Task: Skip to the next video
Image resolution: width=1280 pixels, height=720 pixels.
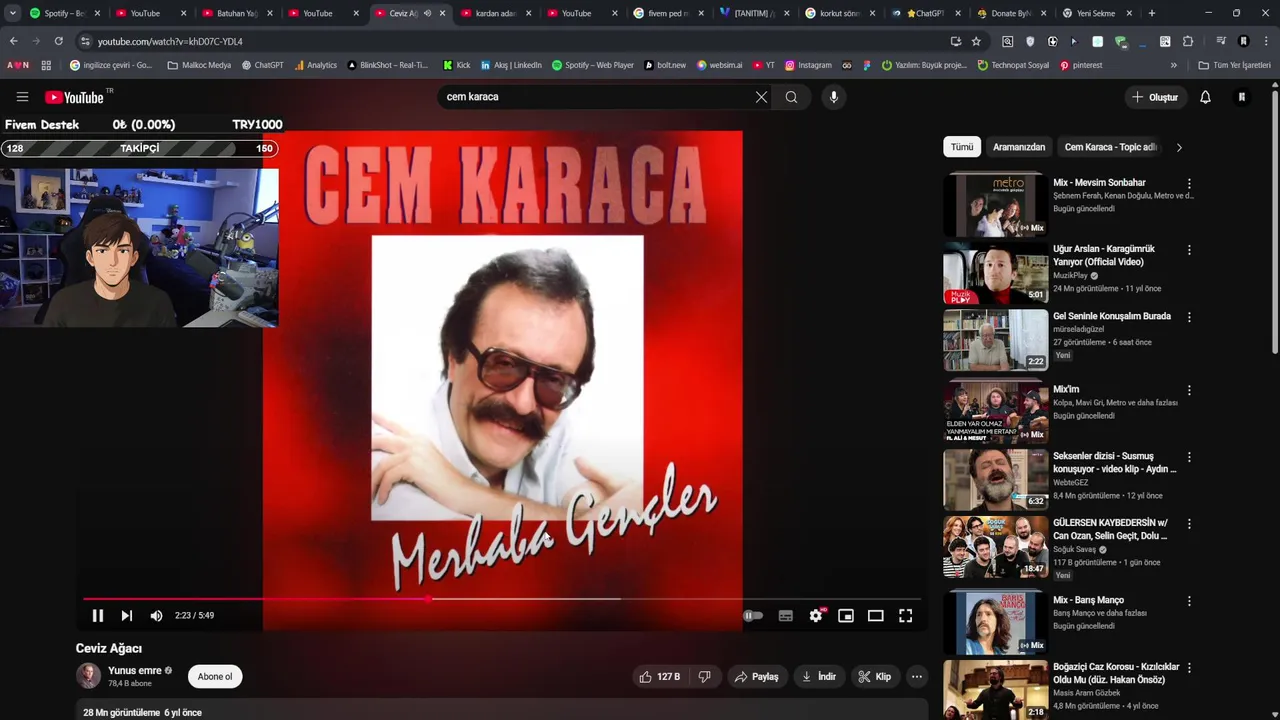Action: 126,616
